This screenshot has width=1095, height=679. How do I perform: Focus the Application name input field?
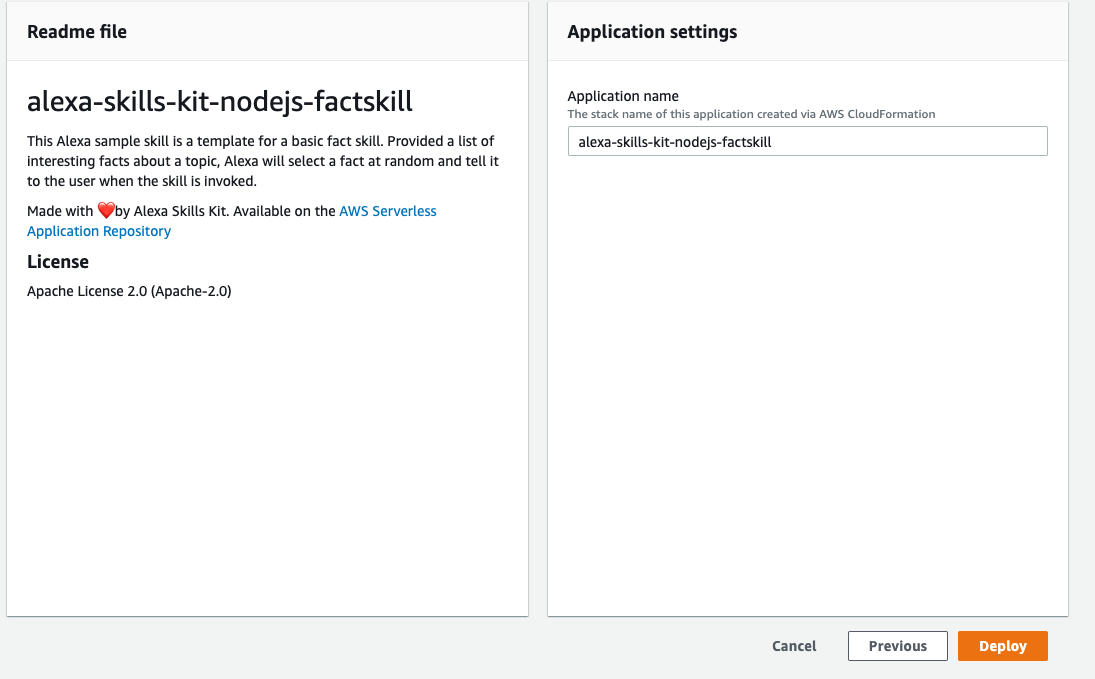807,141
